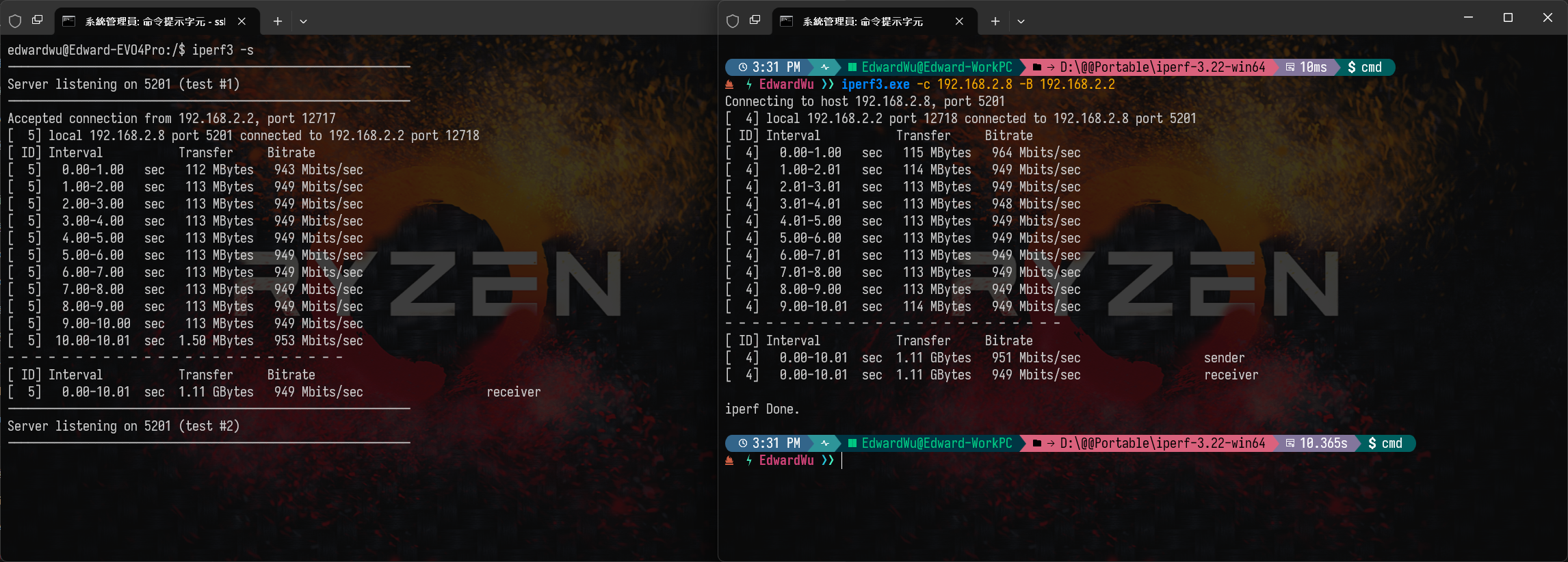This screenshot has height=562, width=1568.
Task: Click the shield icon in the right terminal window
Action: [x=733, y=21]
